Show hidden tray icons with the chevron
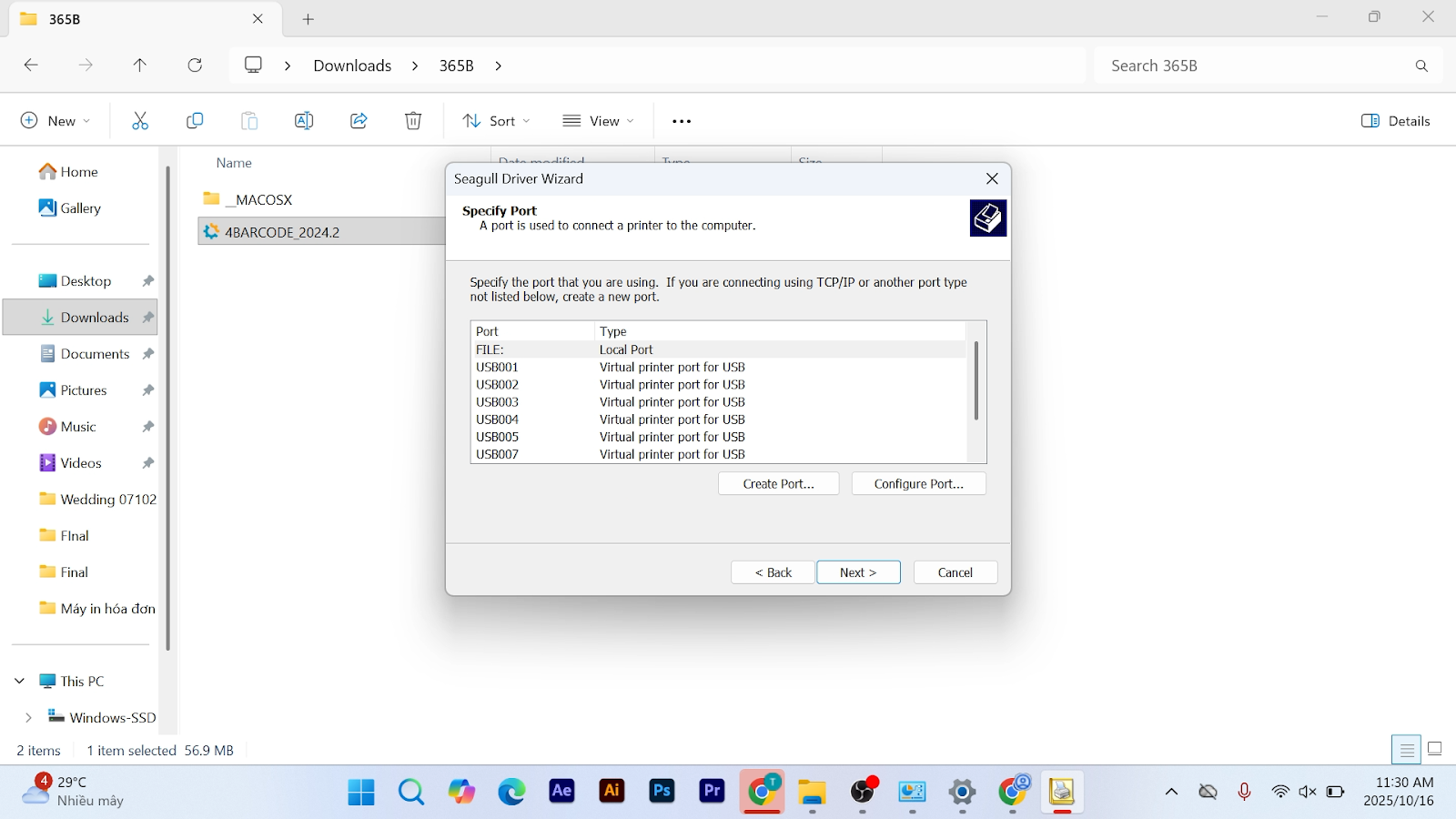This screenshot has width=1456, height=819. [x=1171, y=792]
